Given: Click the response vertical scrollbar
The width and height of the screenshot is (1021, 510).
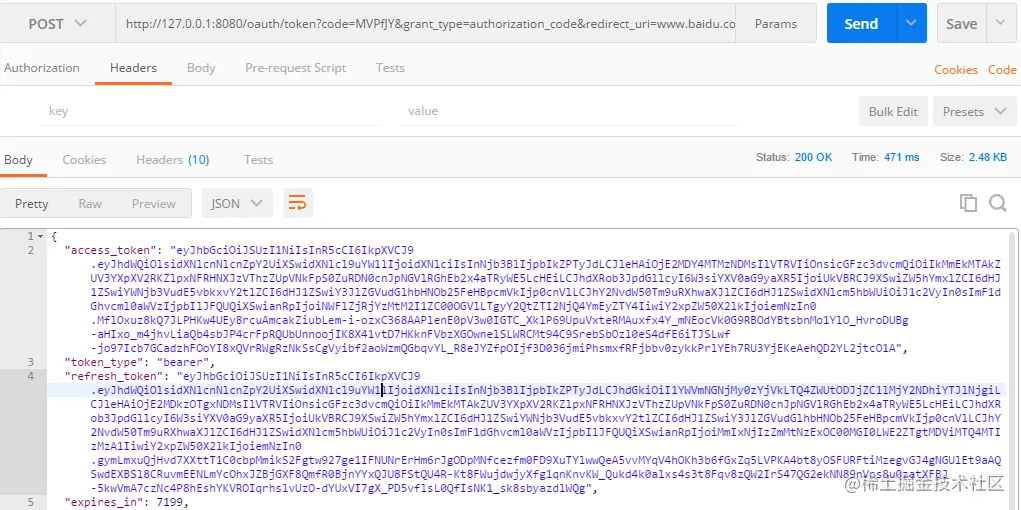Looking at the screenshot, I should click(x=1013, y=369).
